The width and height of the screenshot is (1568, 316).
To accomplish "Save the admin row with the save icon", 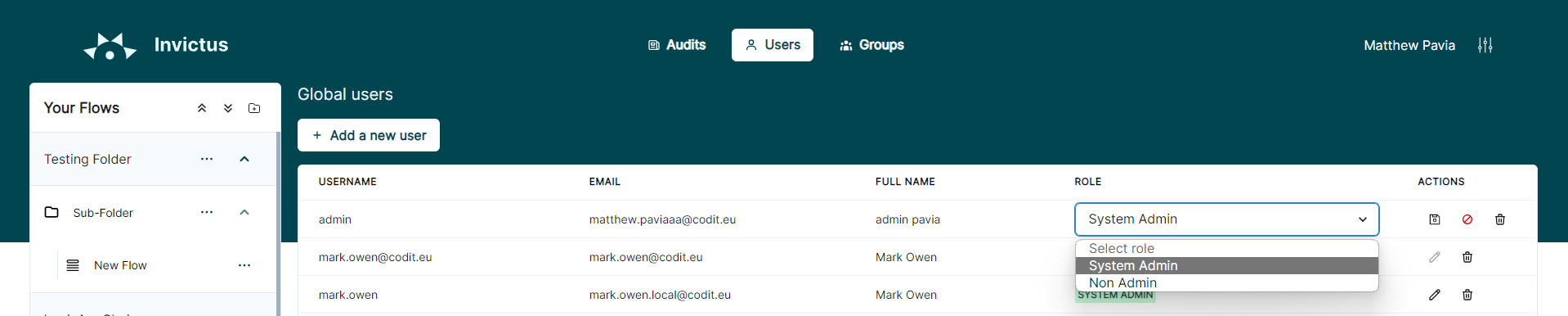I will tap(1434, 219).
